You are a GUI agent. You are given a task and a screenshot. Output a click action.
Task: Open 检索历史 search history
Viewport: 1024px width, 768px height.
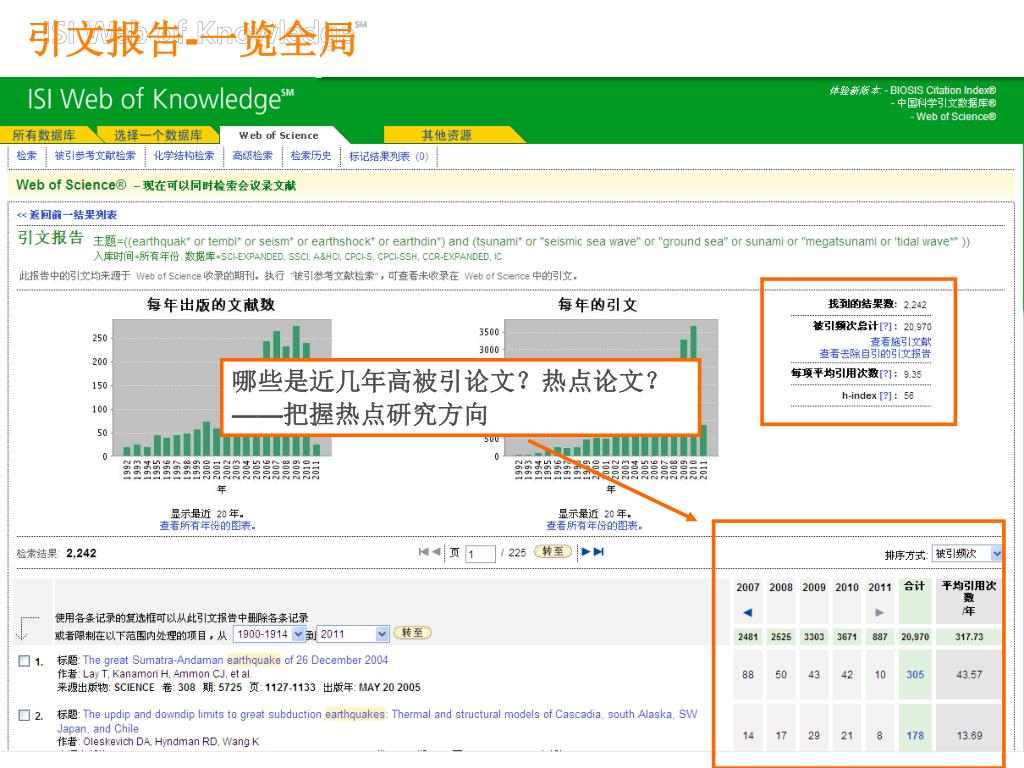pyautogui.click(x=311, y=155)
